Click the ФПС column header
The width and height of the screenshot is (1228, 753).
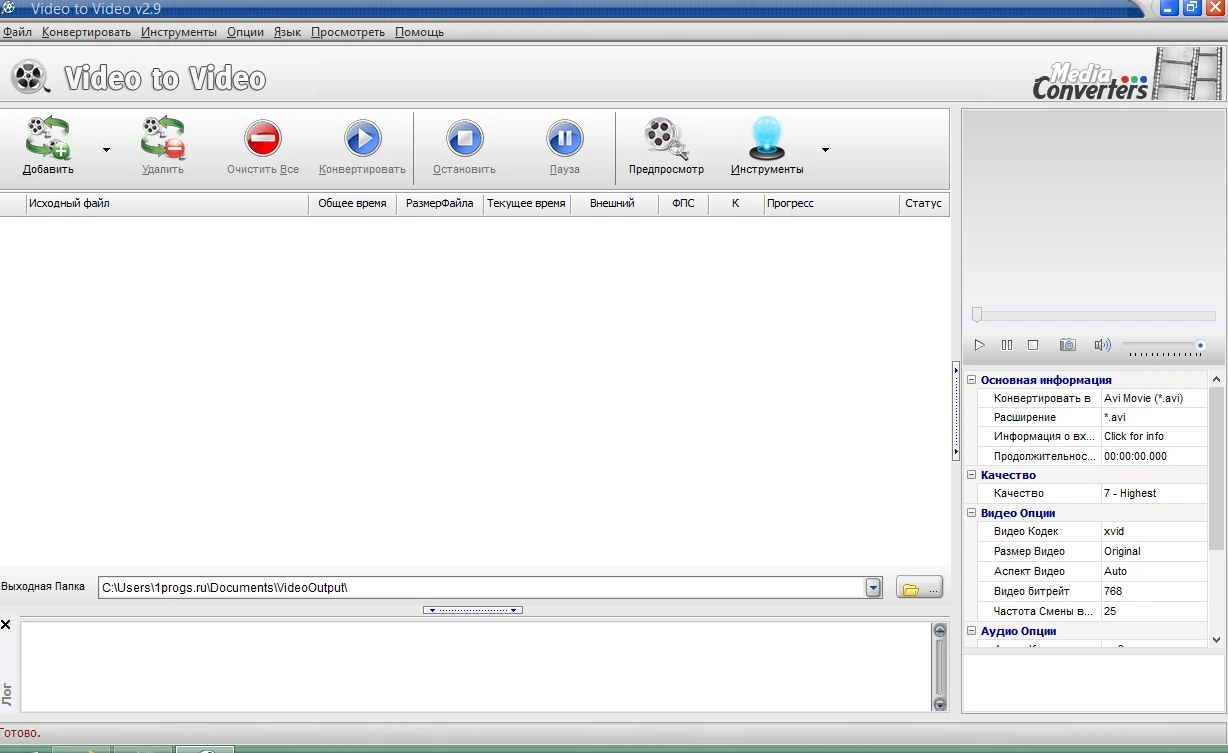click(x=683, y=203)
